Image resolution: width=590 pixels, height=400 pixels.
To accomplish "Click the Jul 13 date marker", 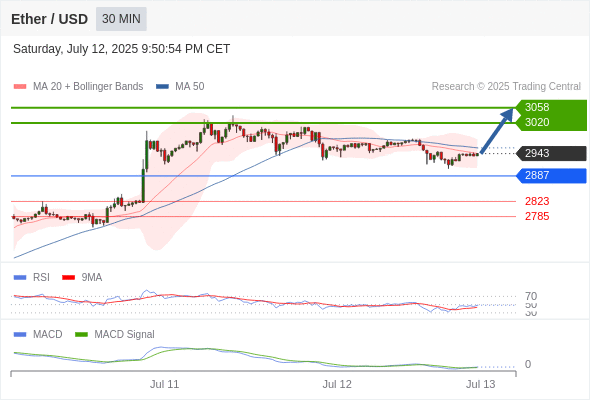I will click(x=481, y=384).
